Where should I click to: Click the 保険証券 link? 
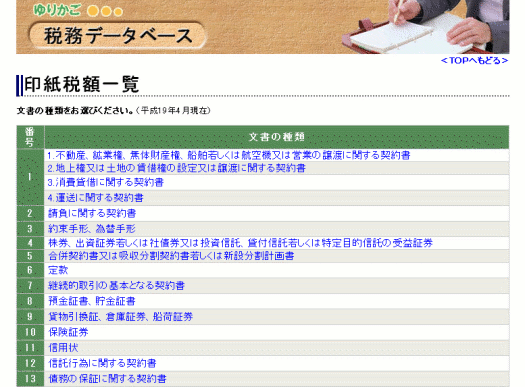click(x=68, y=332)
